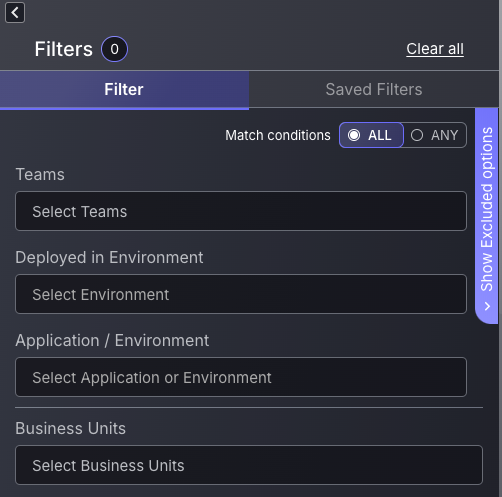Open Select Application or Environment dropdown
The image size is (502, 497).
coord(241,377)
